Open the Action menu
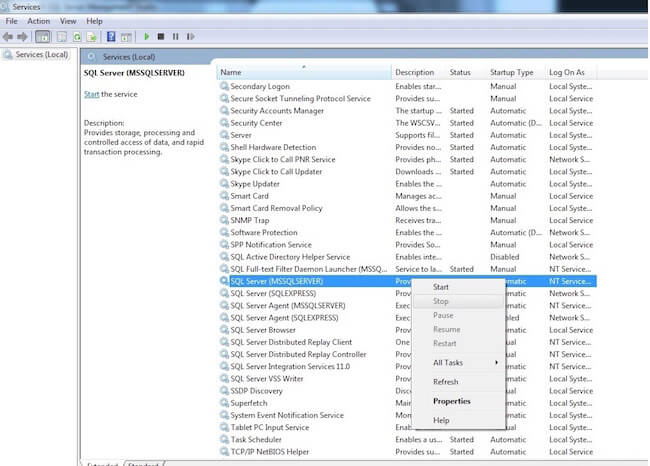 pyautogui.click(x=39, y=21)
